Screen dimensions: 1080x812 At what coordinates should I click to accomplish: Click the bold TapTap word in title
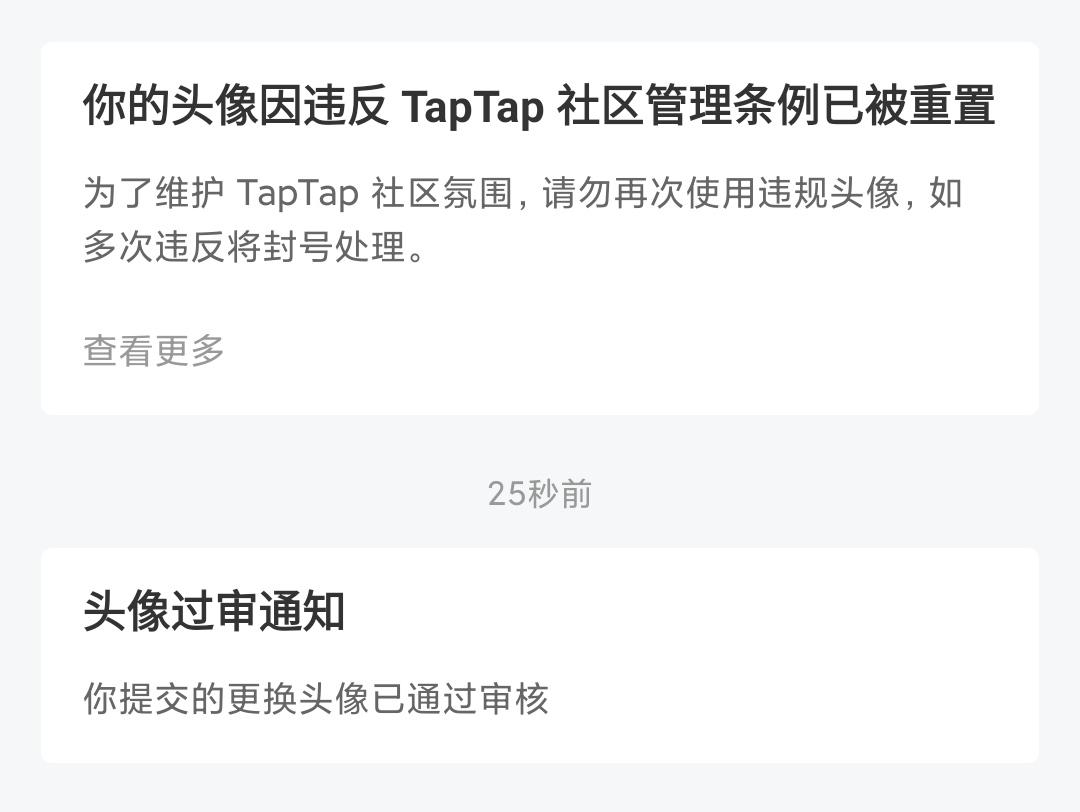pyautogui.click(x=472, y=107)
